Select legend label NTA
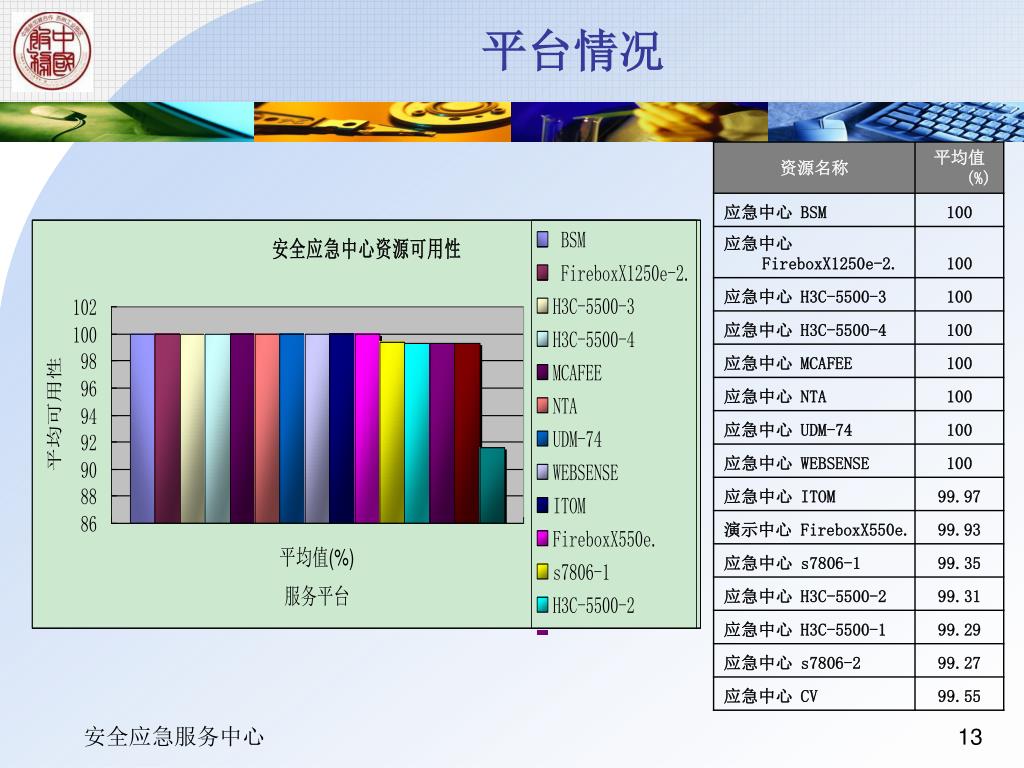 [565, 406]
